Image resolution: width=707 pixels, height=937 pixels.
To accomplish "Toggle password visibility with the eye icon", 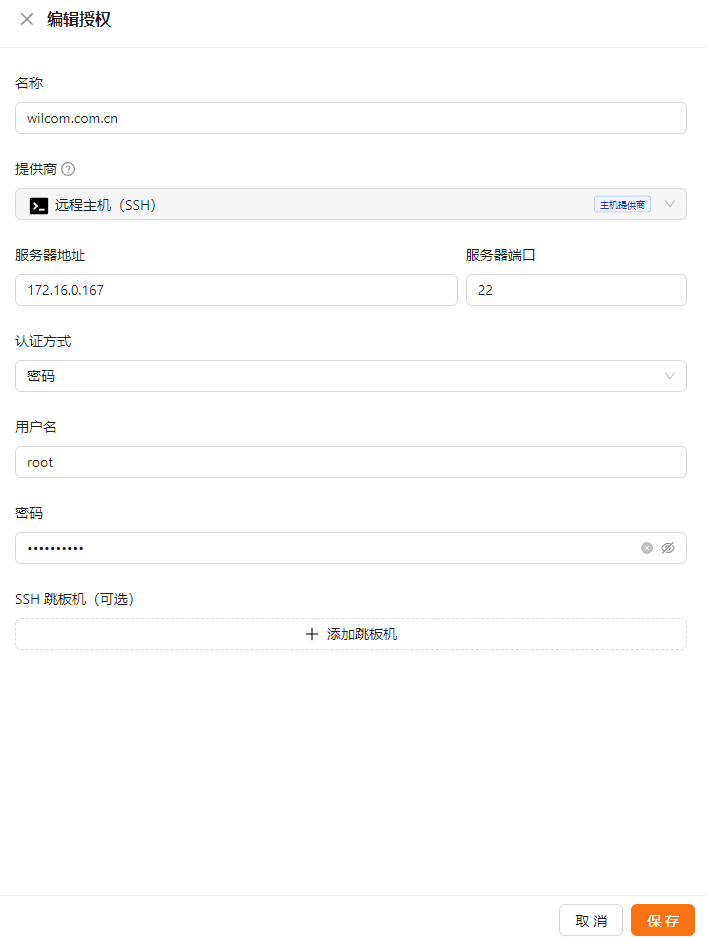I will pyautogui.click(x=668, y=548).
